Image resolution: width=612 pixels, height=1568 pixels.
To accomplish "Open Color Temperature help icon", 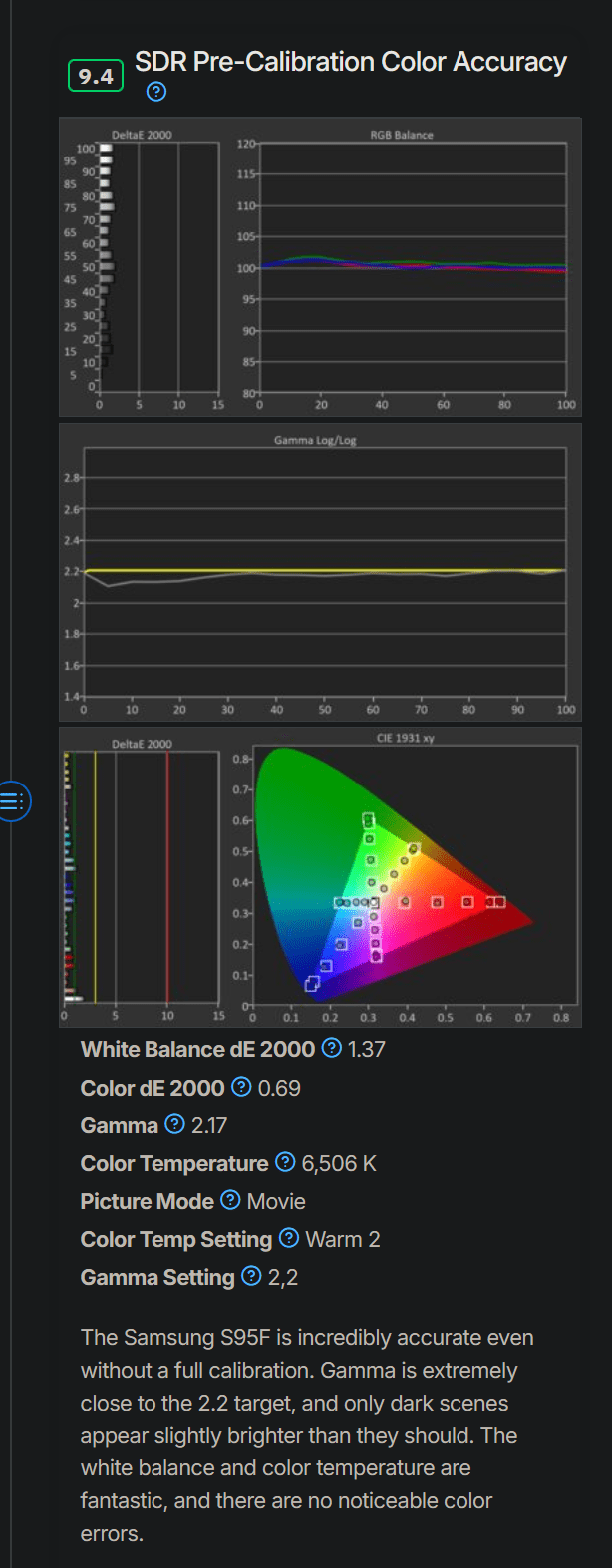I will click(285, 1162).
